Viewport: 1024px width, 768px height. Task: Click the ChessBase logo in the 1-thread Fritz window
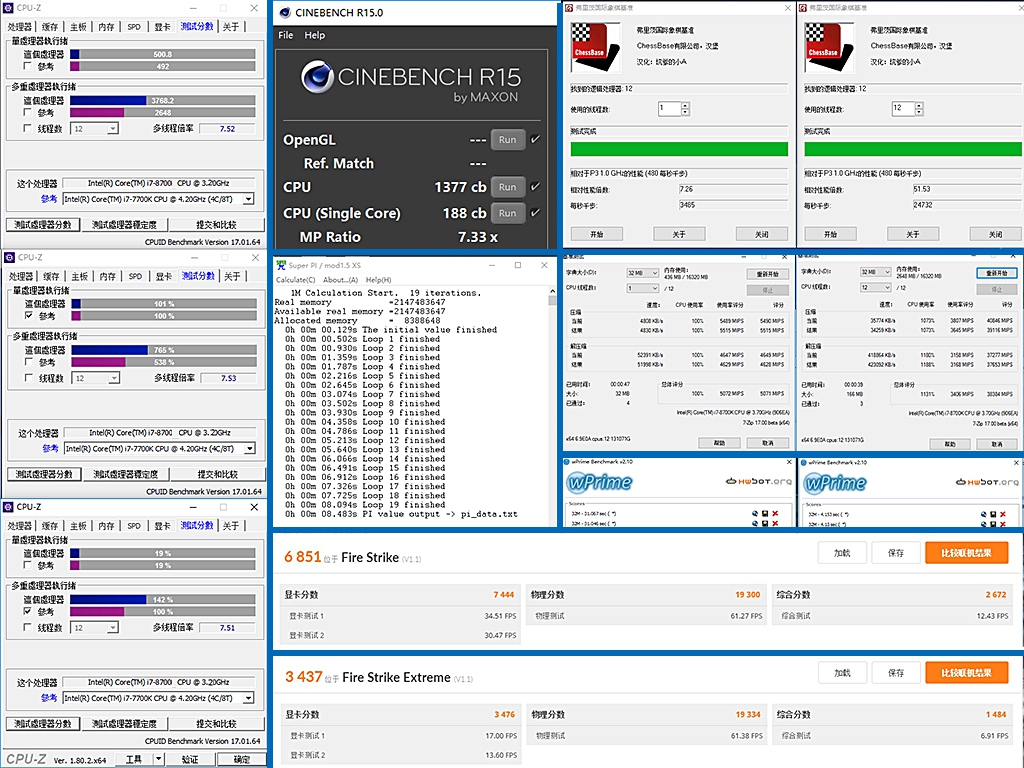(x=594, y=47)
